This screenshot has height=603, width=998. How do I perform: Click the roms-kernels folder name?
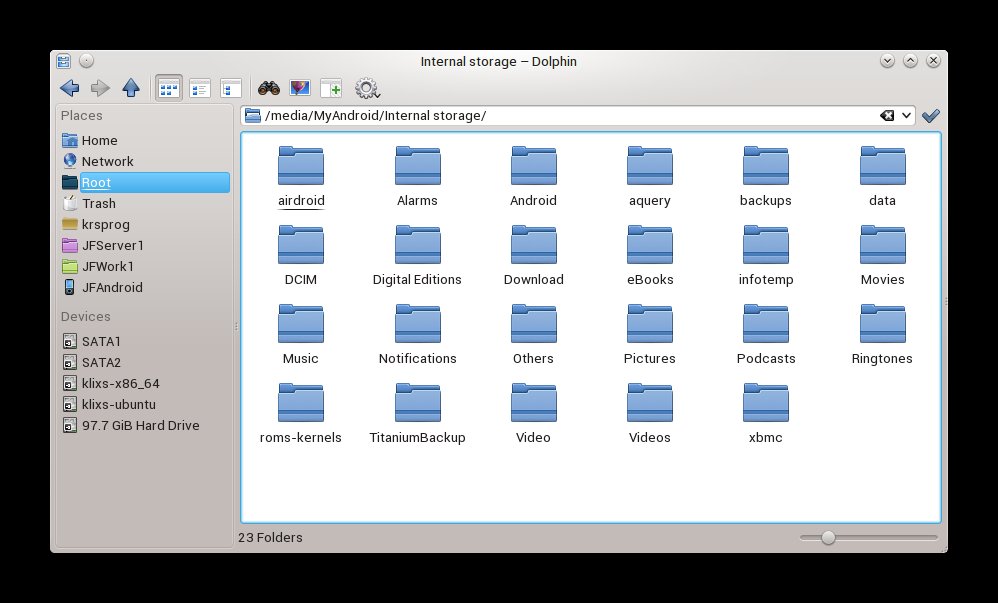[x=300, y=437]
